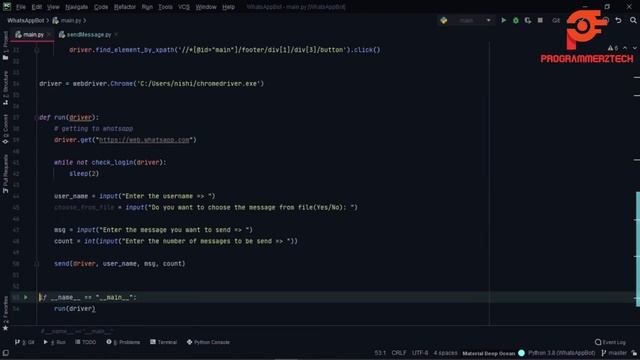This screenshot has width=640, height=360.
Task: Change file encoding UTF-8 in the status bar
Action: click(x=420, y=353)
